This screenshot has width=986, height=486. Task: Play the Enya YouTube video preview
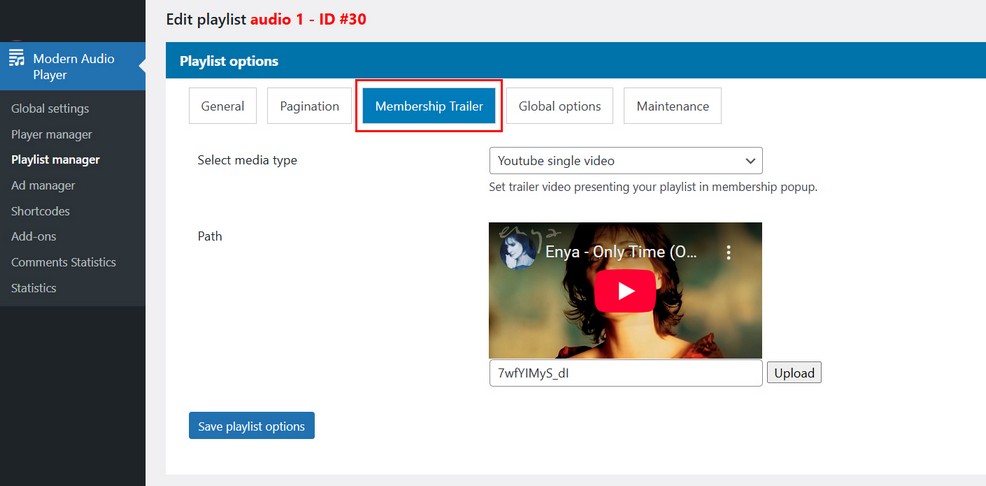click(x=625, y=291)
